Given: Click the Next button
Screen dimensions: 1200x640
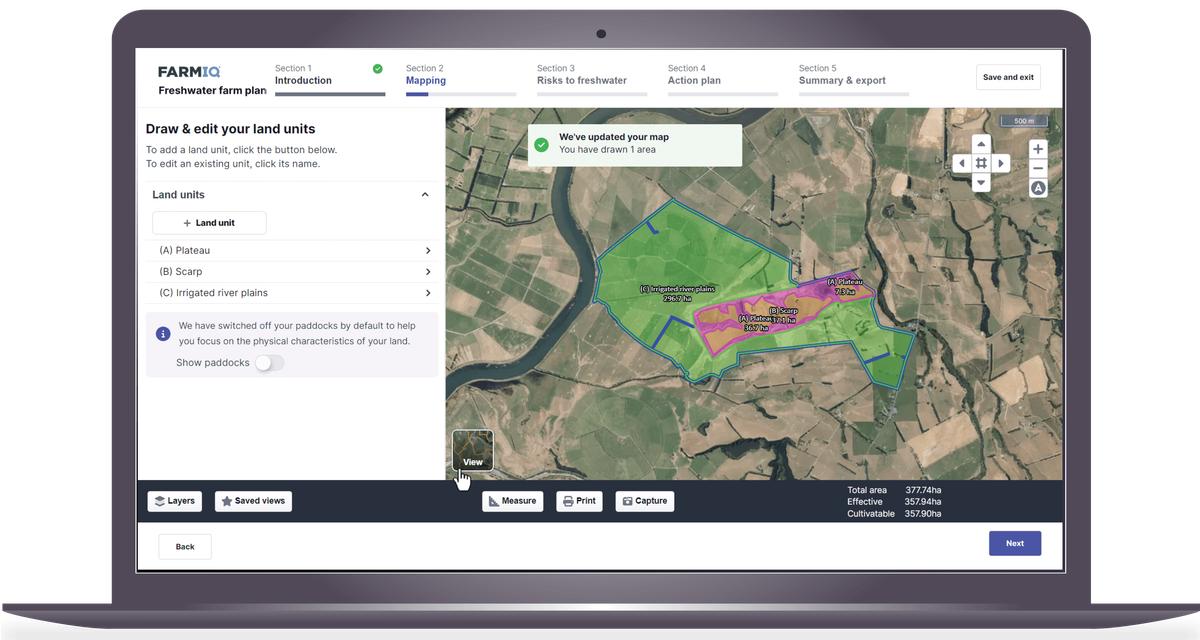Looking at the screenshot, I should [x=1014, y=543].
